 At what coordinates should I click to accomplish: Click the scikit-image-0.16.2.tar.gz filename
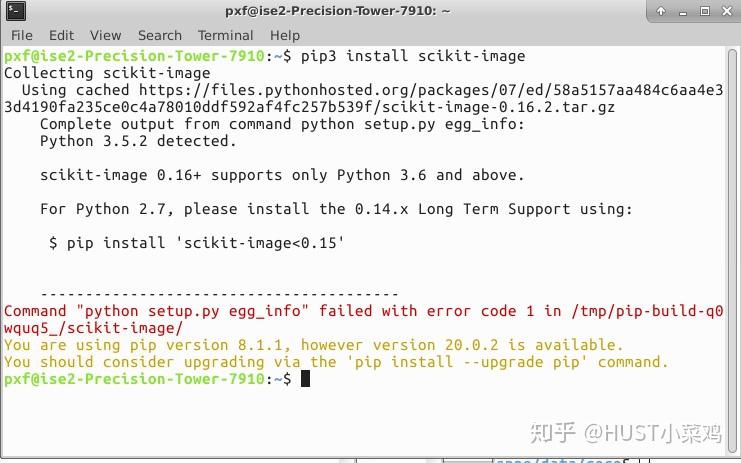coord(499,107)
